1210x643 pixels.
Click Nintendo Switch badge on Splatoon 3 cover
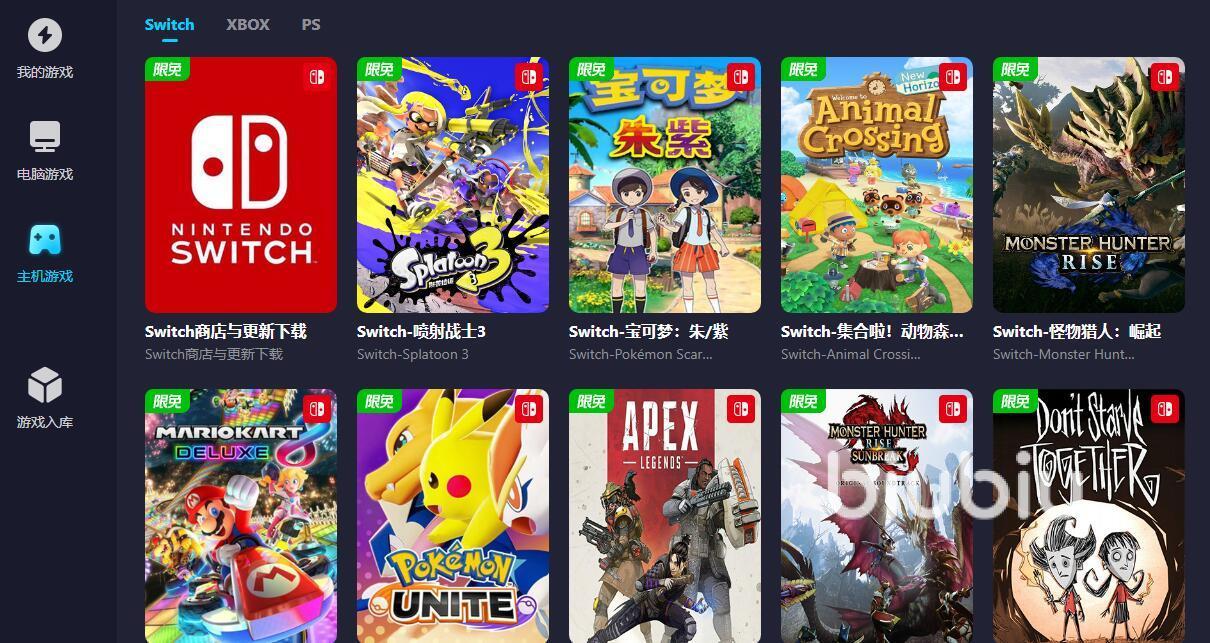528,77
